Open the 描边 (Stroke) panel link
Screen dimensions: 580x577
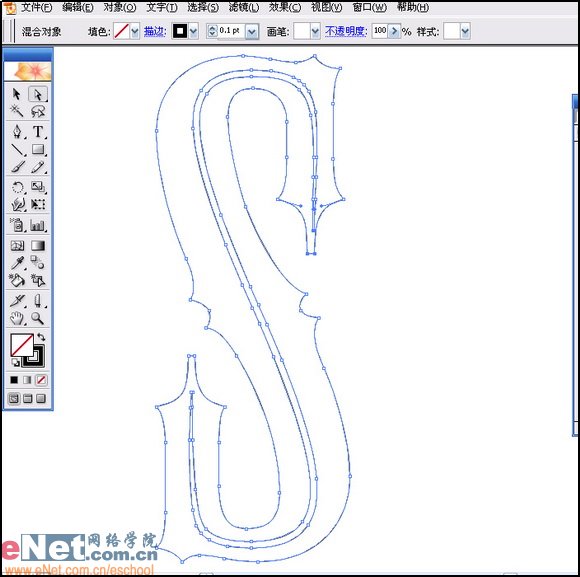[154, 31]
